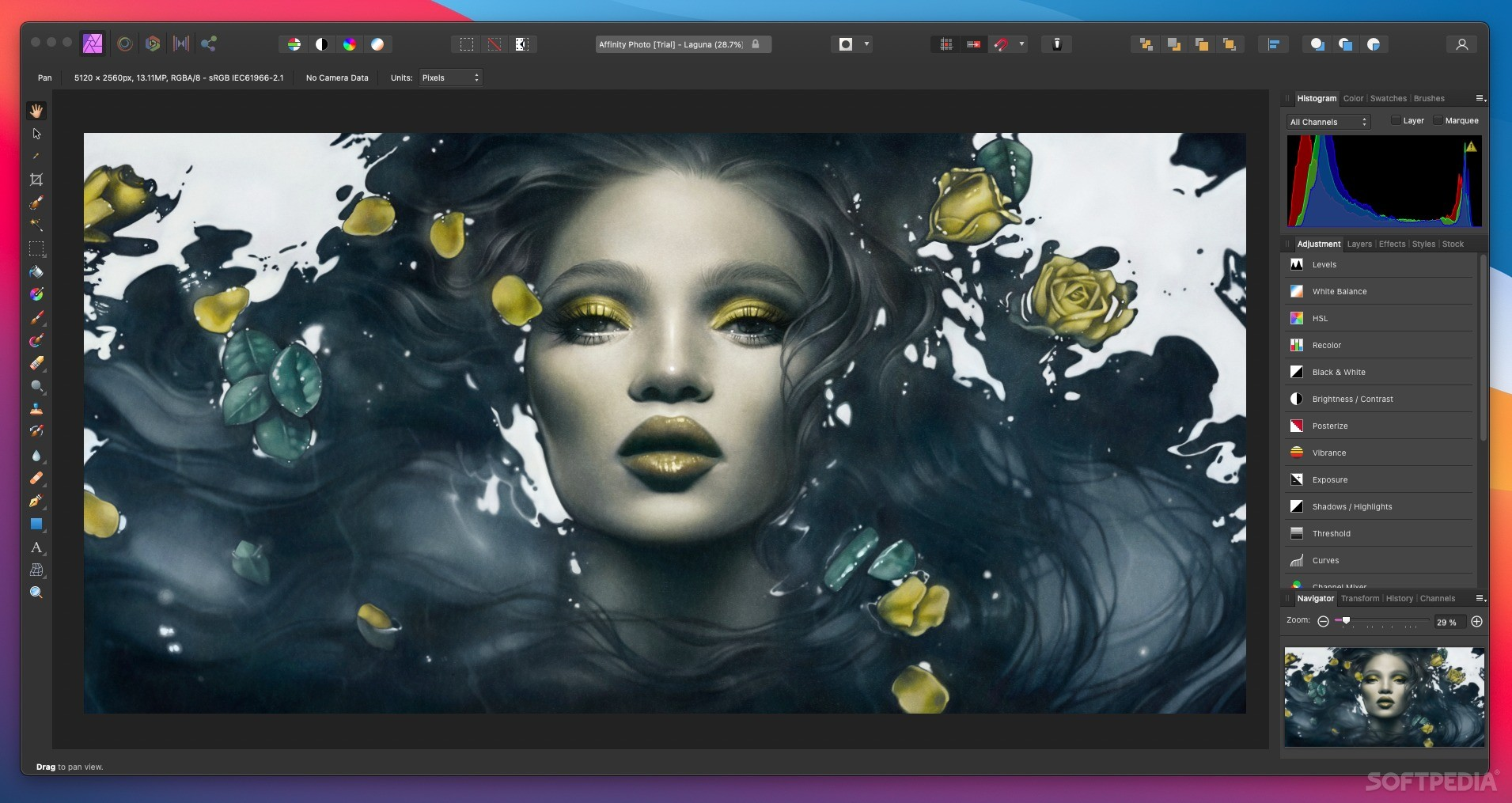Select the Selection Brush tool

36,203
